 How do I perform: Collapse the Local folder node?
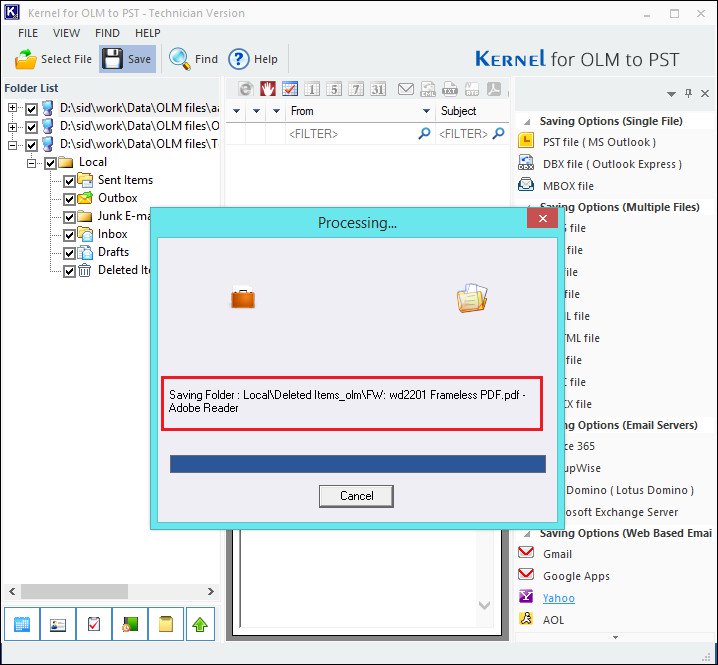point(31,163)
